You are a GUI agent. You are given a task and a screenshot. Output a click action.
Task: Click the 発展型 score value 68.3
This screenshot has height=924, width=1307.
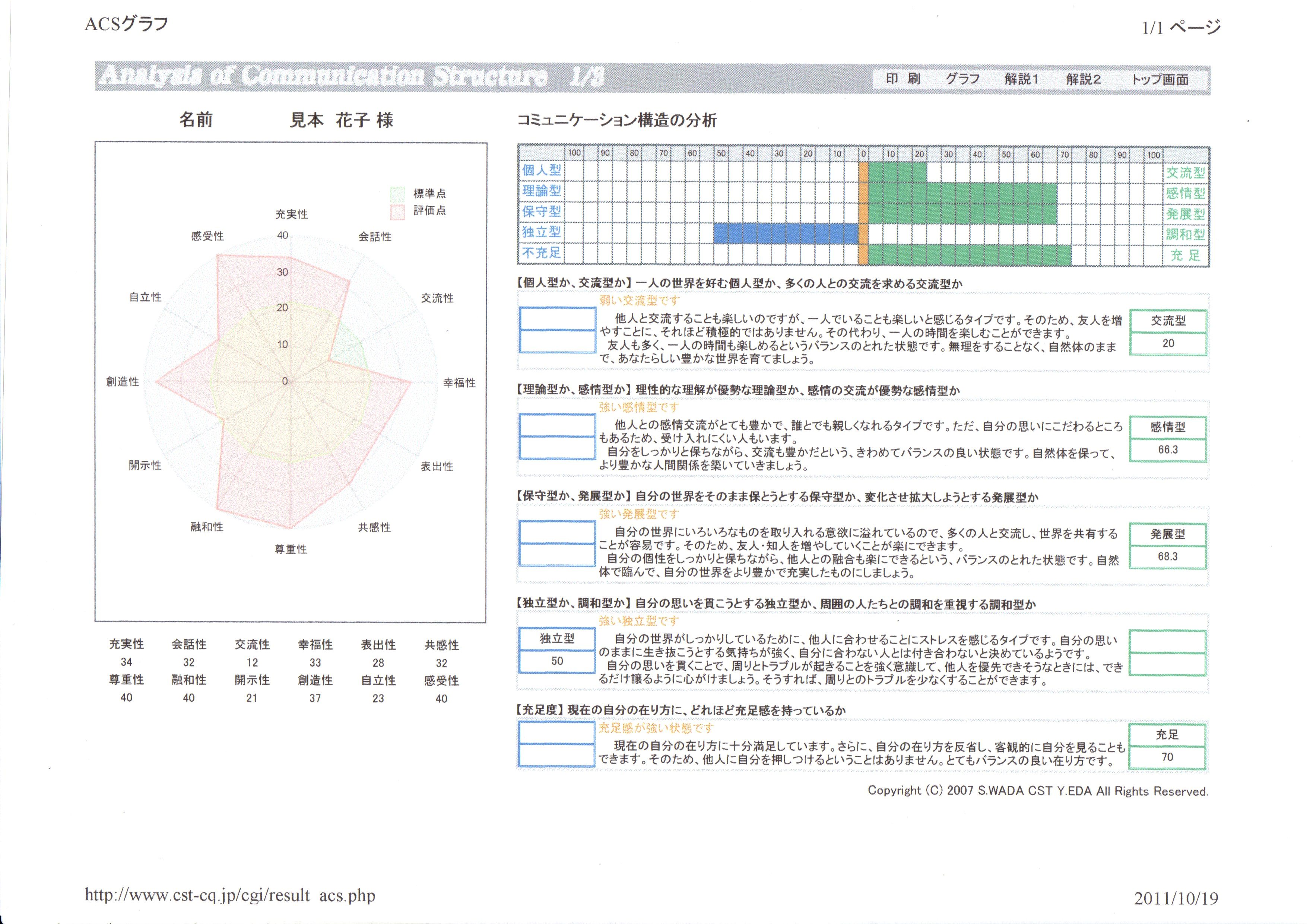point(1168,557)
